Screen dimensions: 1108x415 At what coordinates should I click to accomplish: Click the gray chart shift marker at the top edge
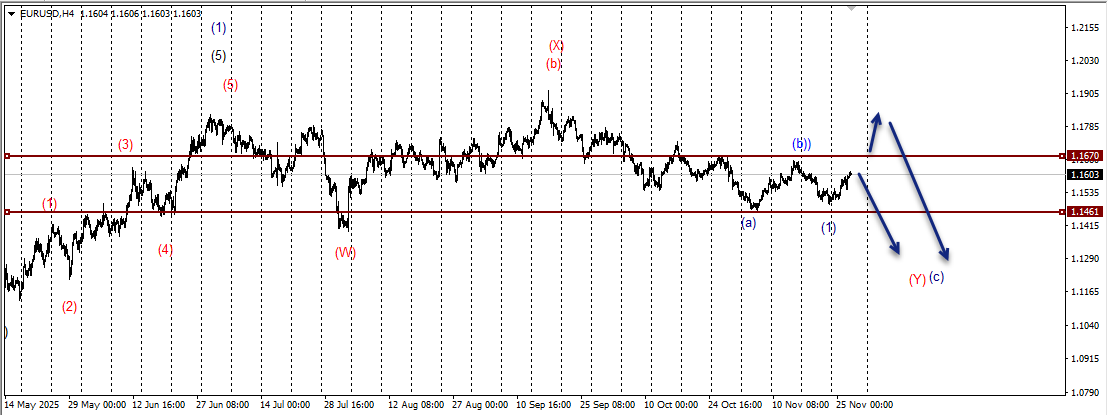coord(852,8)
